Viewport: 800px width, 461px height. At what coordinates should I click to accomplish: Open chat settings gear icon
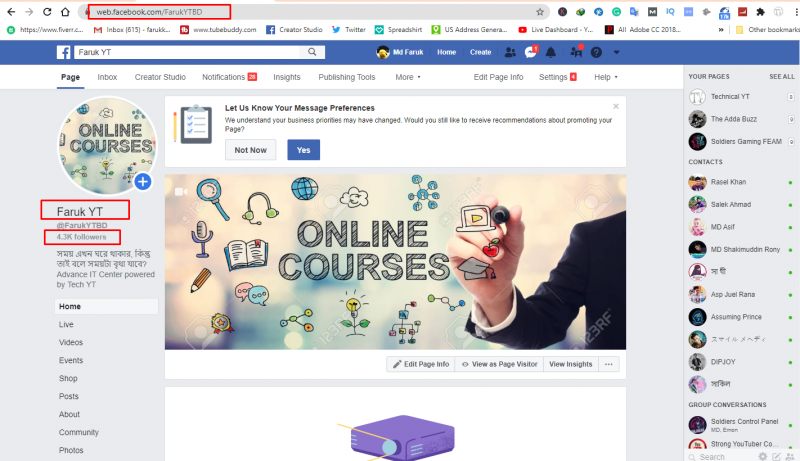[x=762, y=456]
